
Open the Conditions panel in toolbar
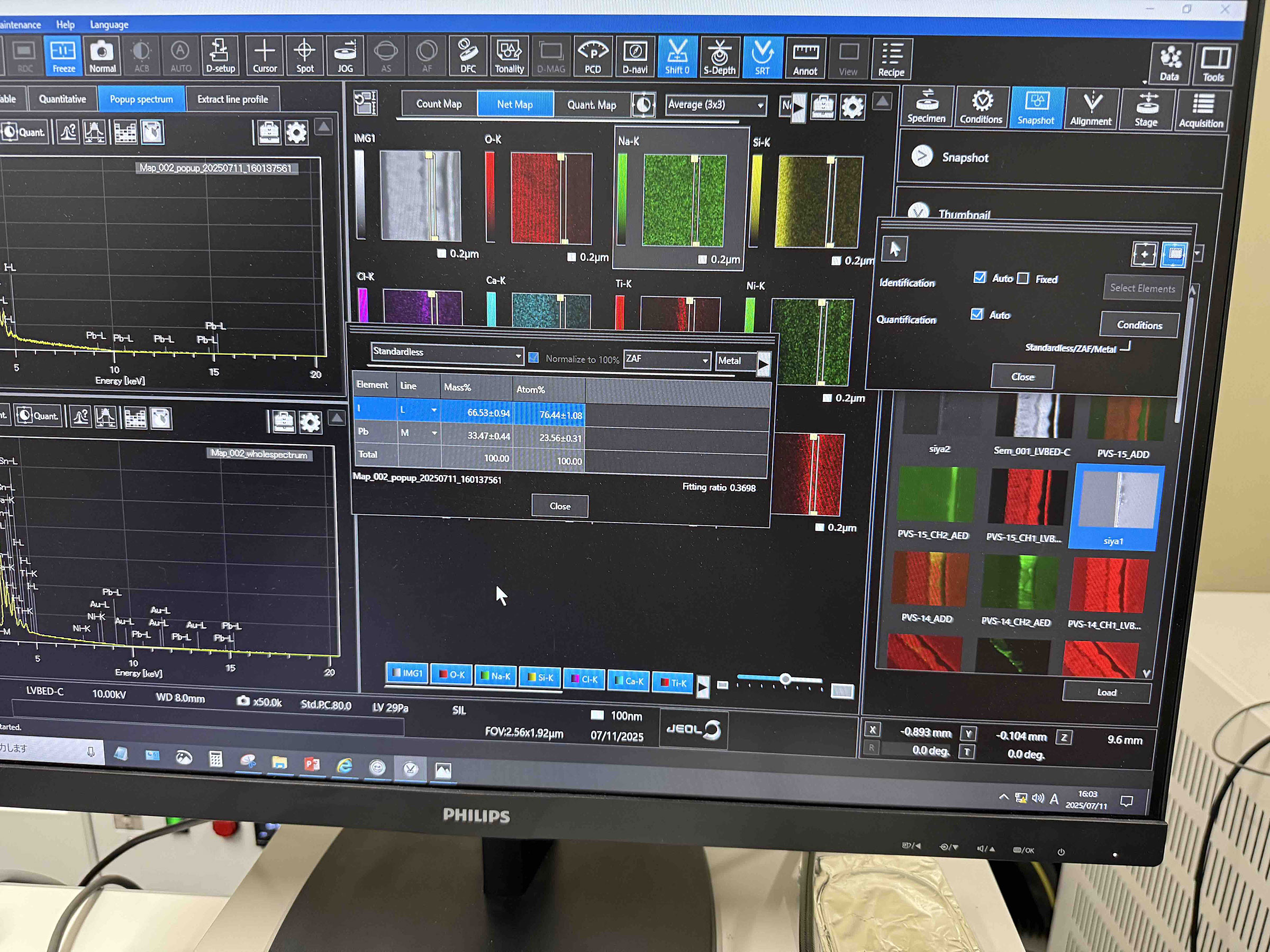(981, 108)
